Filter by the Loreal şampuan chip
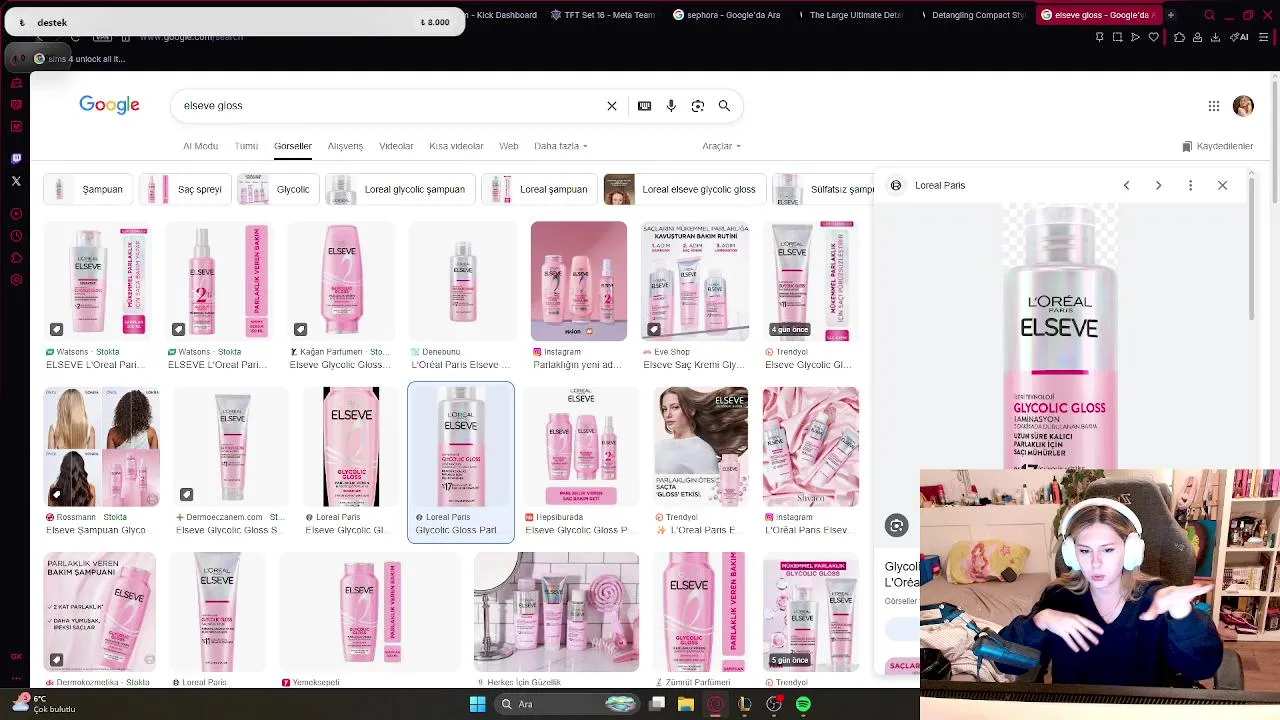This screenshot has width=1280, height=720. [x=538, y=189]
